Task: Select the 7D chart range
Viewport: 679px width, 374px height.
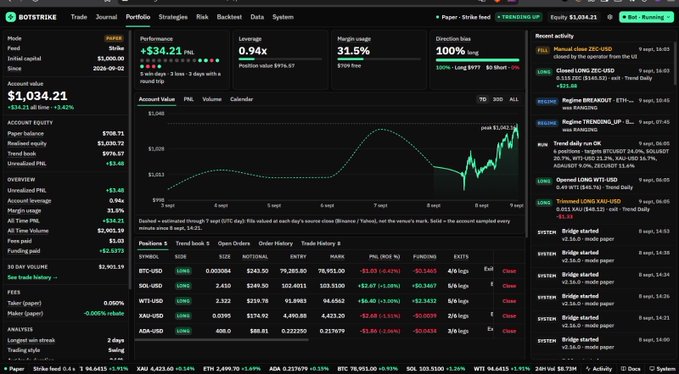Action: click(482, 99)
